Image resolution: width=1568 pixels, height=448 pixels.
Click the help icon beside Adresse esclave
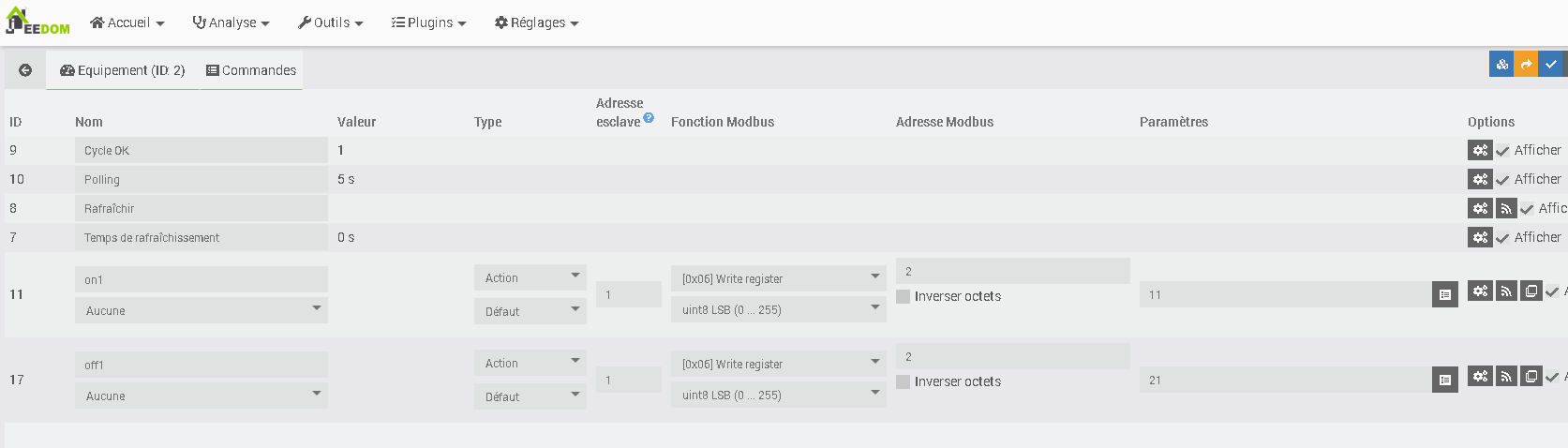coord(649,118)
